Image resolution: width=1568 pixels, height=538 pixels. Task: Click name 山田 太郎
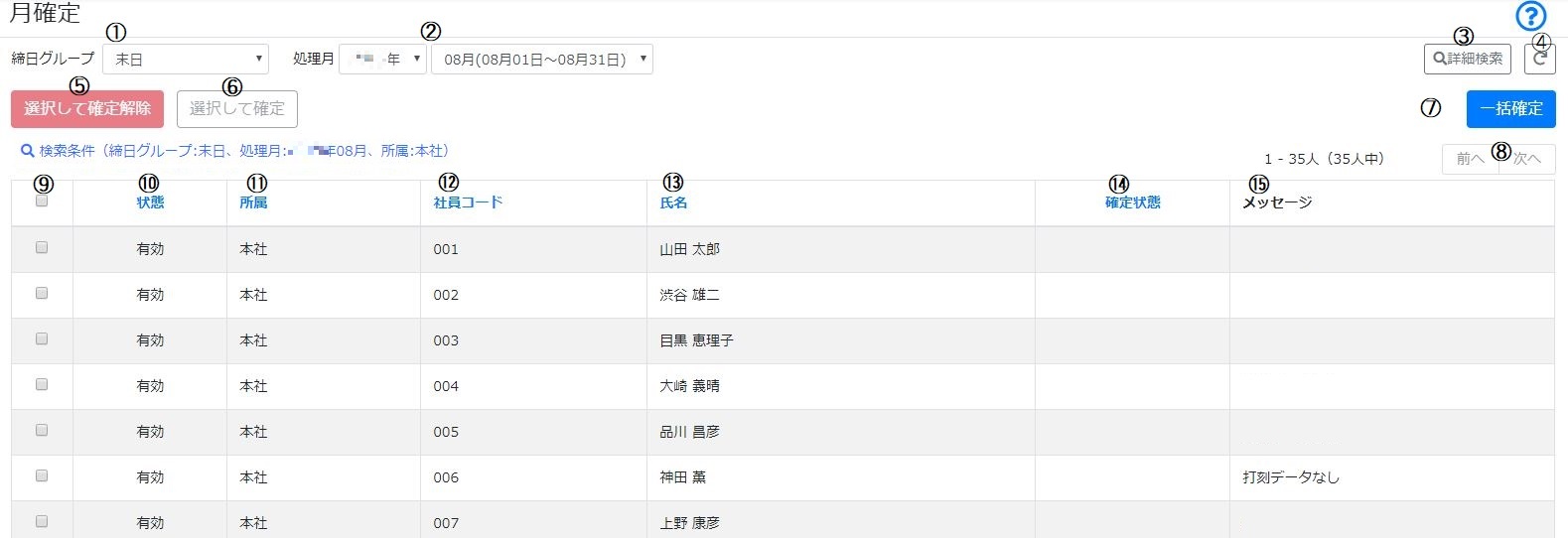click(690, 249)
